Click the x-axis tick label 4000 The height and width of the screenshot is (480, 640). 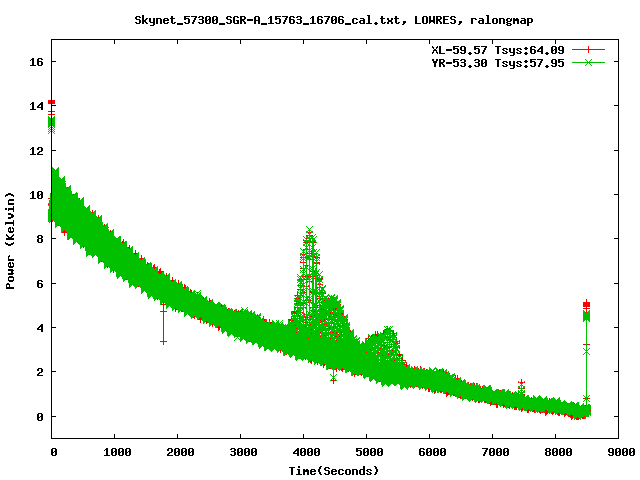pyautogui.click(x=306, y=452)
